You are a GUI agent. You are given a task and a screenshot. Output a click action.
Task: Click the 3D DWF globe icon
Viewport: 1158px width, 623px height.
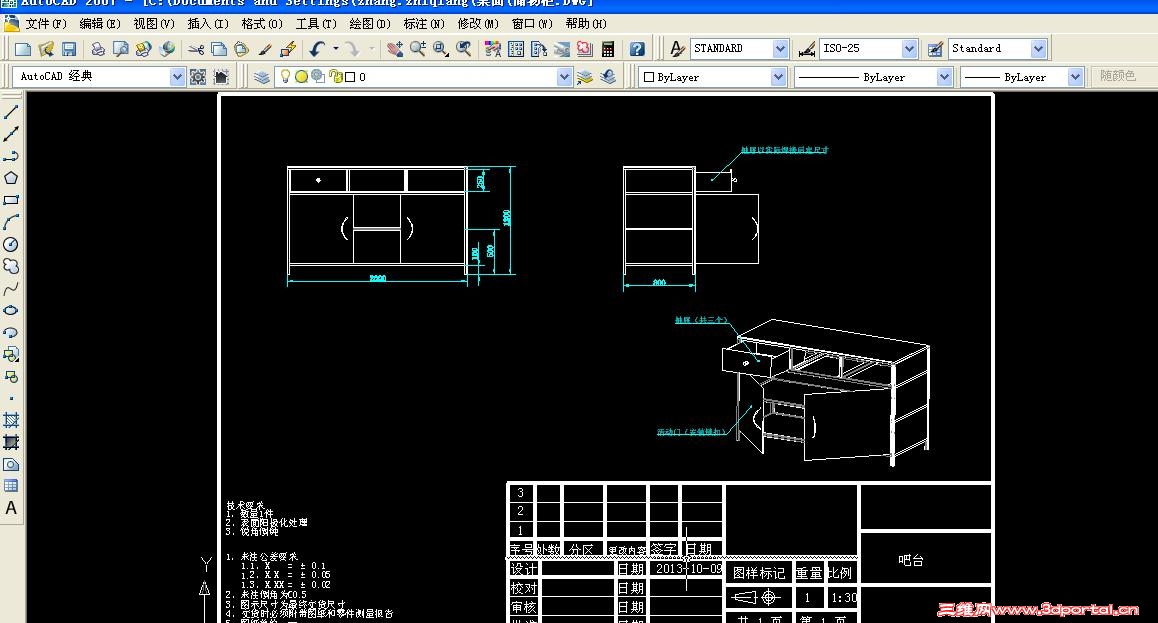(168, 49)
